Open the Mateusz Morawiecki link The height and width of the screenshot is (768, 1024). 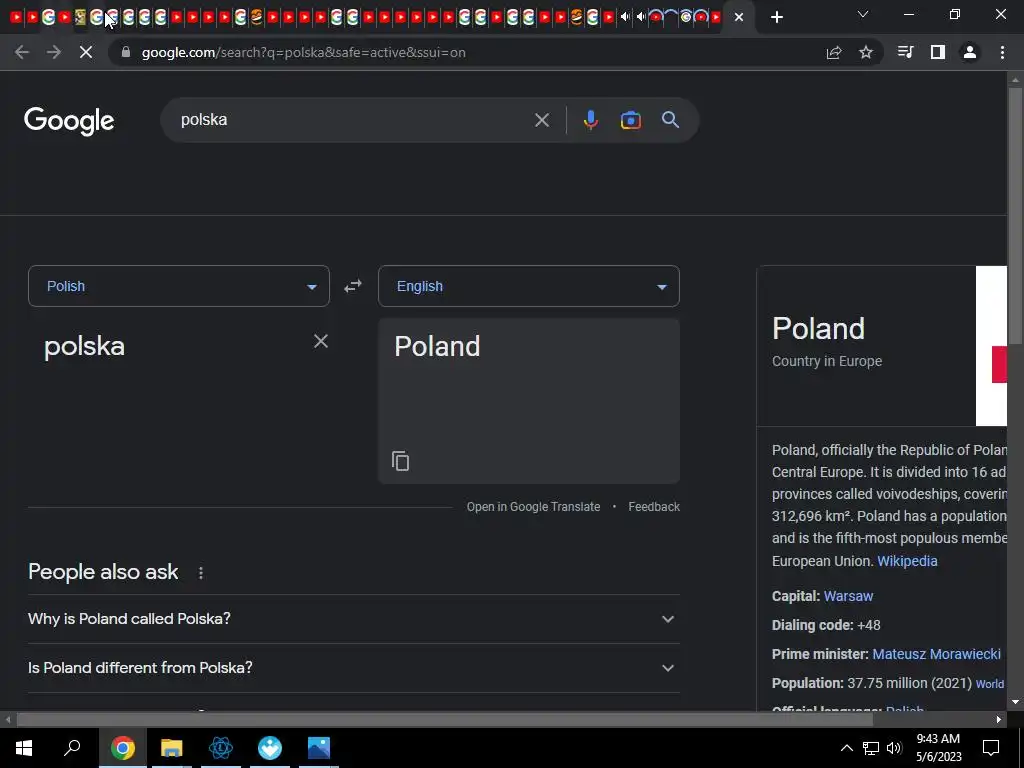tap(936, 654)
